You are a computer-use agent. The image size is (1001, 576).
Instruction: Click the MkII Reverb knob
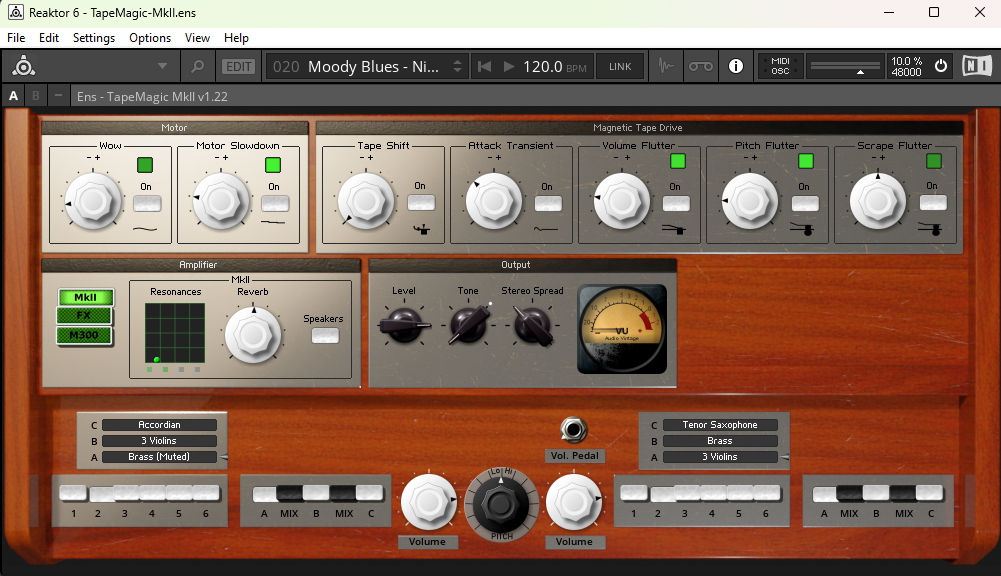click(253, 335)
